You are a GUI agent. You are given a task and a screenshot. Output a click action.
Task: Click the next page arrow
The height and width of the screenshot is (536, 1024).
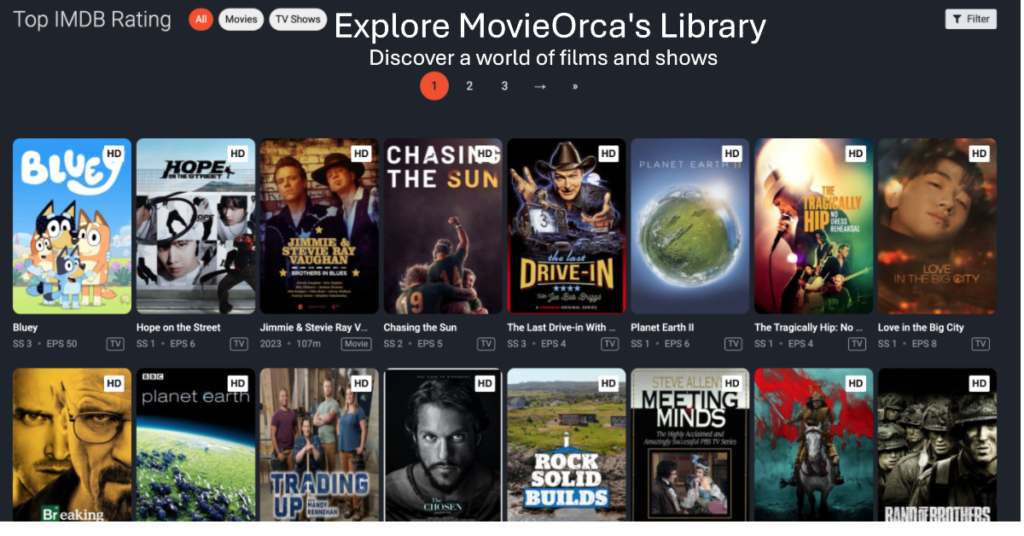point(539,86)
